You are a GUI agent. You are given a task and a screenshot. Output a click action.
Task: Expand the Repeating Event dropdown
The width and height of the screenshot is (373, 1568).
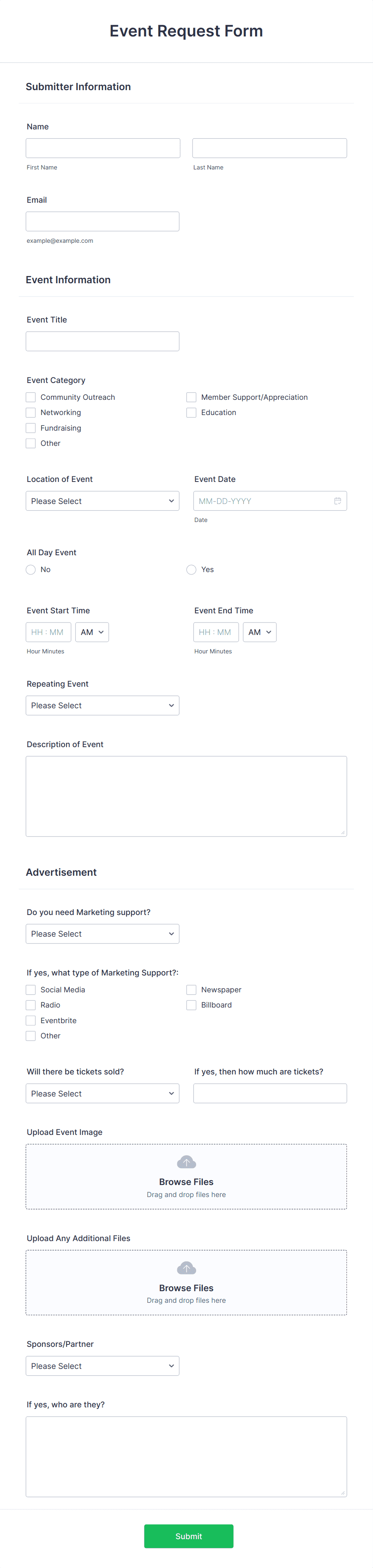[102, 705]
